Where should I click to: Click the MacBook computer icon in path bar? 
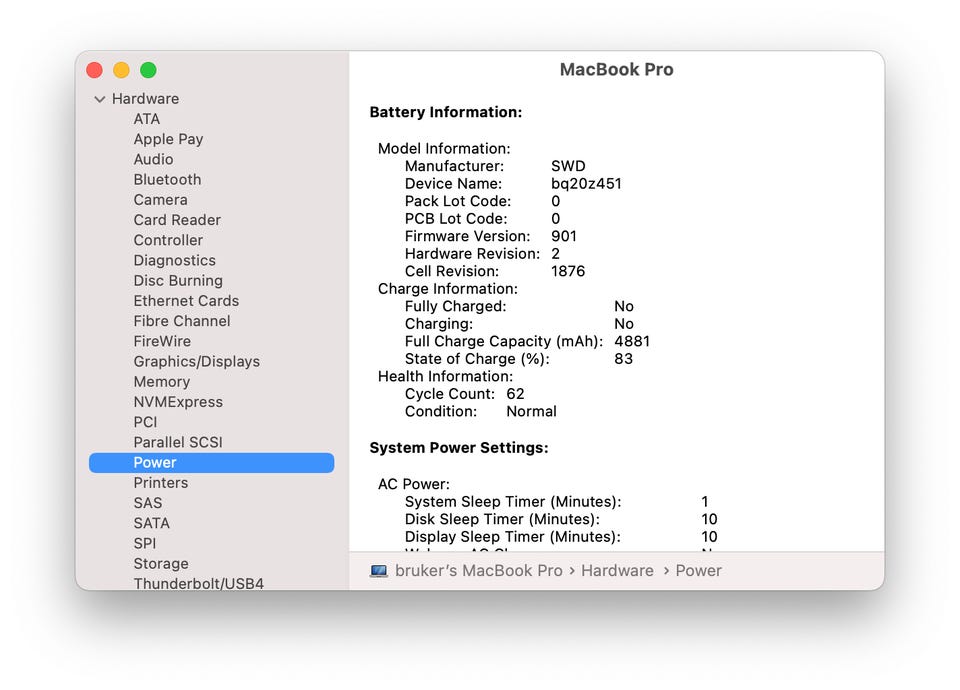point(379,571)
